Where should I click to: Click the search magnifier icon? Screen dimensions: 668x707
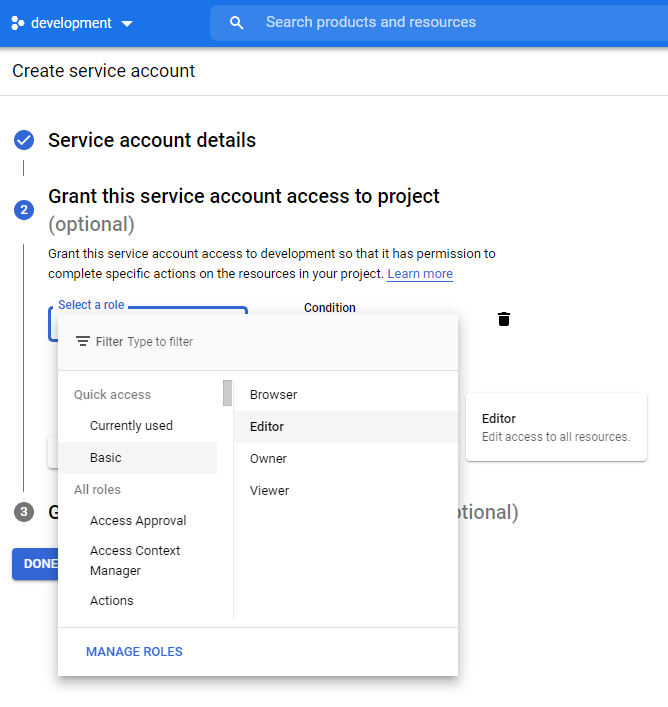pyautogui.click(x=236, y=23)
